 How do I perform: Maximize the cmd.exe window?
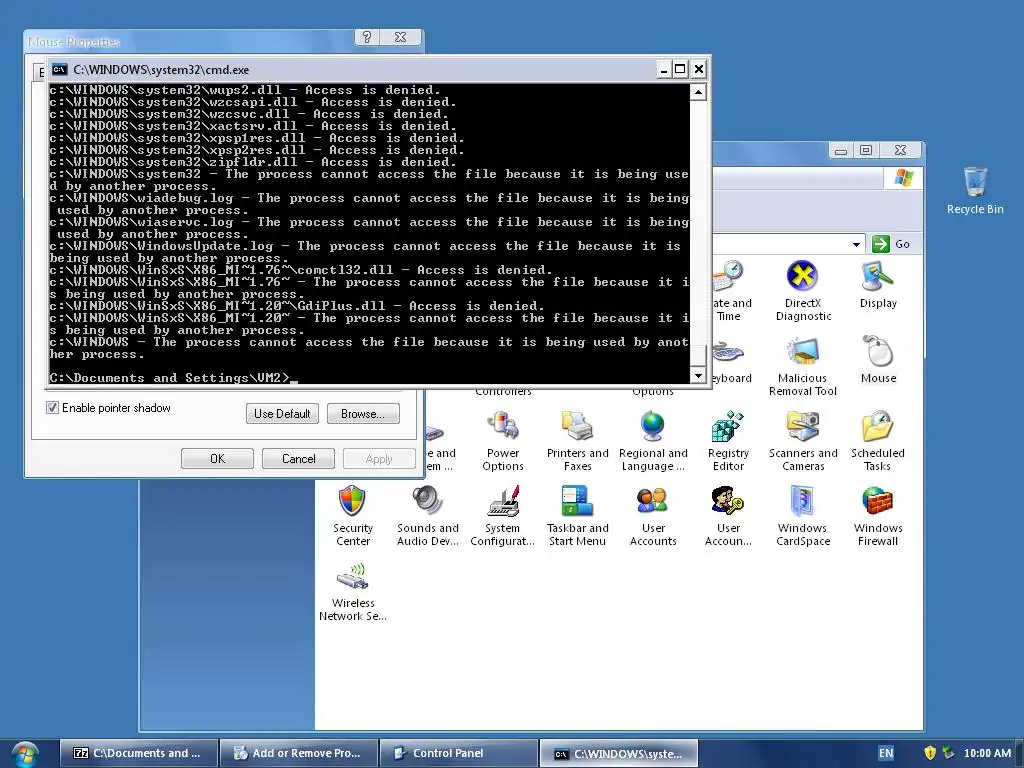(680, 69)
